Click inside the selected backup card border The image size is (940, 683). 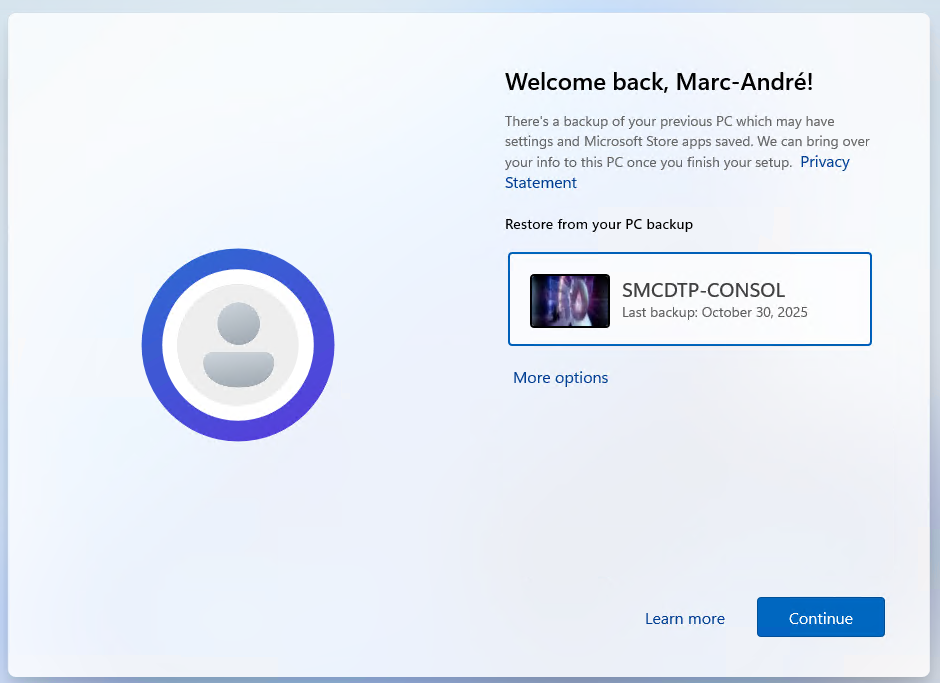[x=690, y=299]
